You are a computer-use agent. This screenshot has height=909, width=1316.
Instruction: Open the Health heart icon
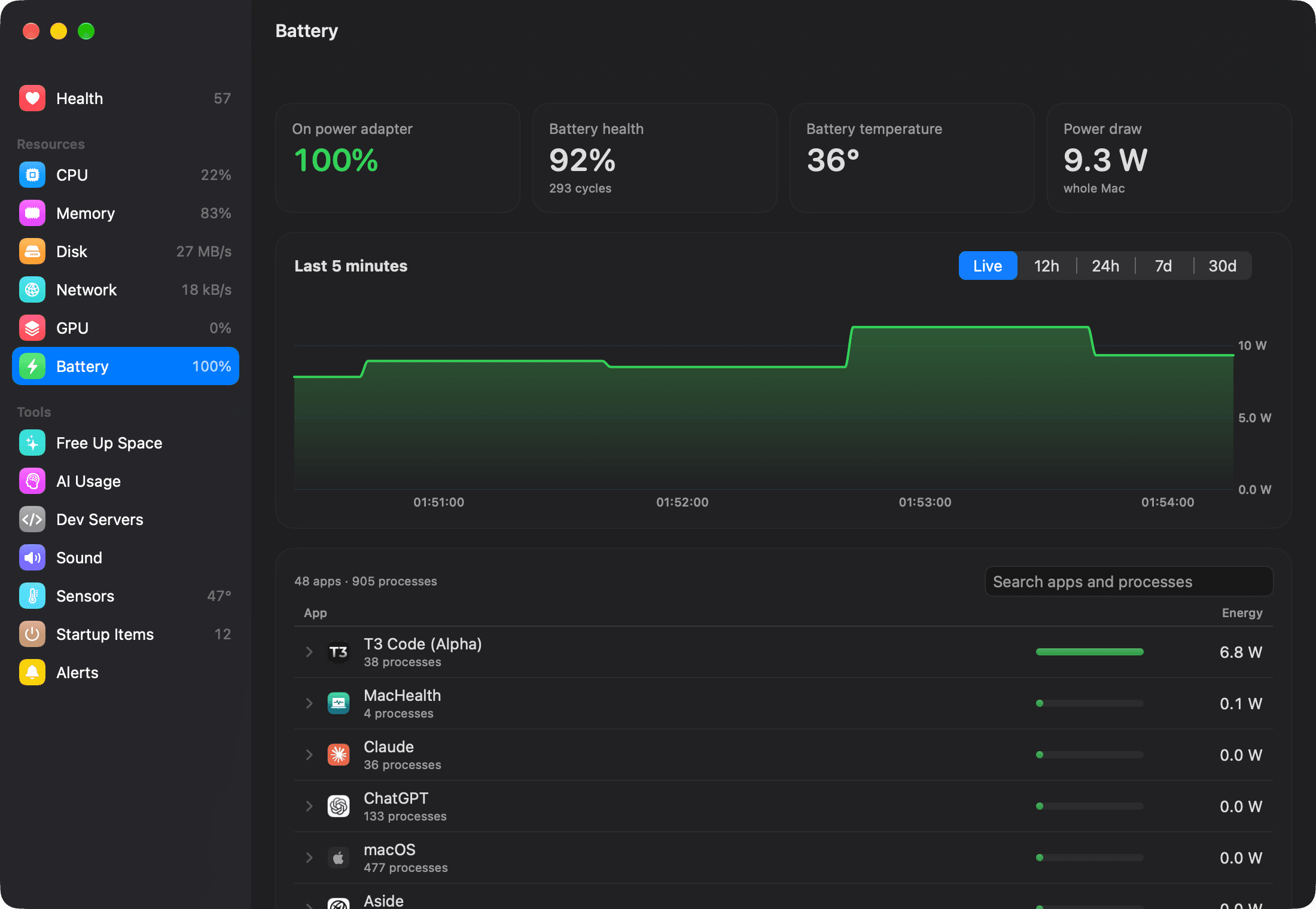point(32,98)
